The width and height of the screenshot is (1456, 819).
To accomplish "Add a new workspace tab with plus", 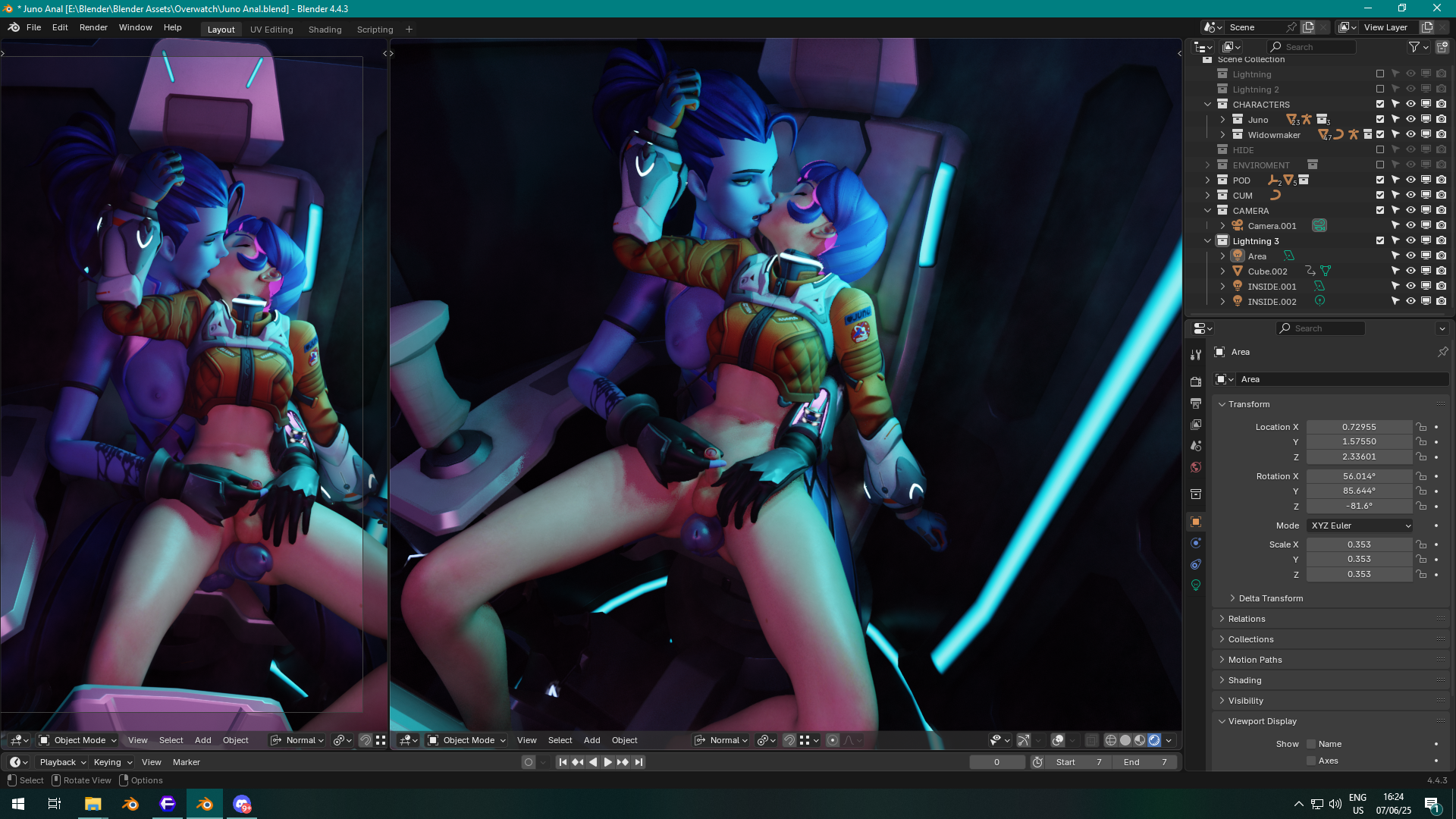I will coord(409,30).
